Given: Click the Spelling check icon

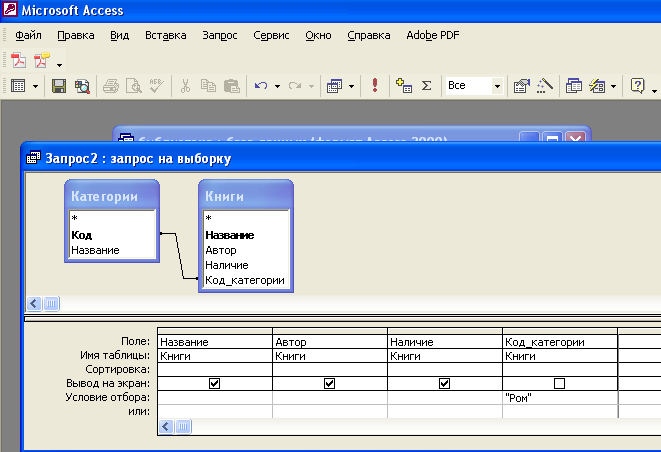Looking at the screenshot, I should click(x=156, y=86).
